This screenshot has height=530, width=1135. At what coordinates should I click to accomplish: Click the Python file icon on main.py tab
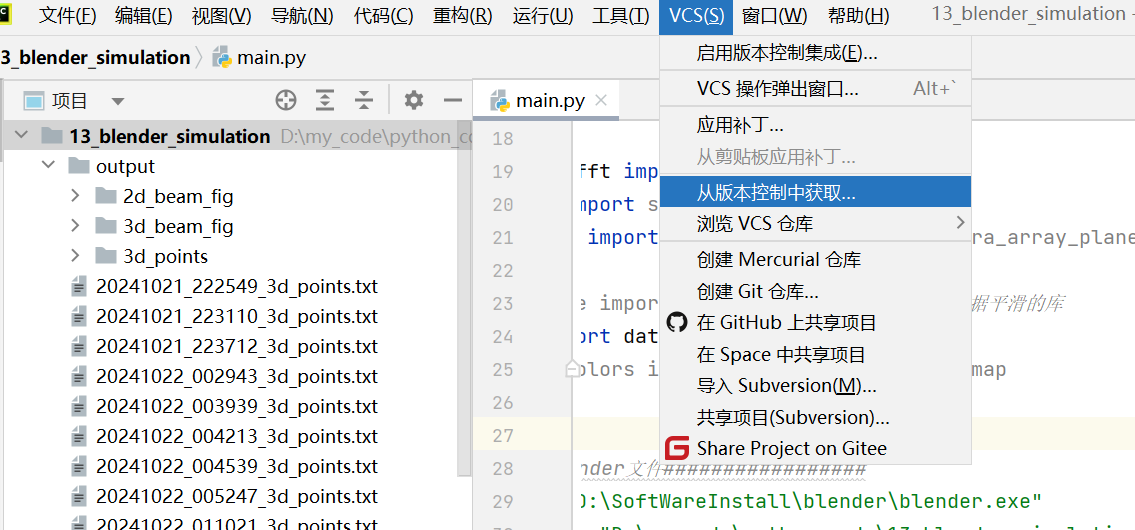(499, 101)
